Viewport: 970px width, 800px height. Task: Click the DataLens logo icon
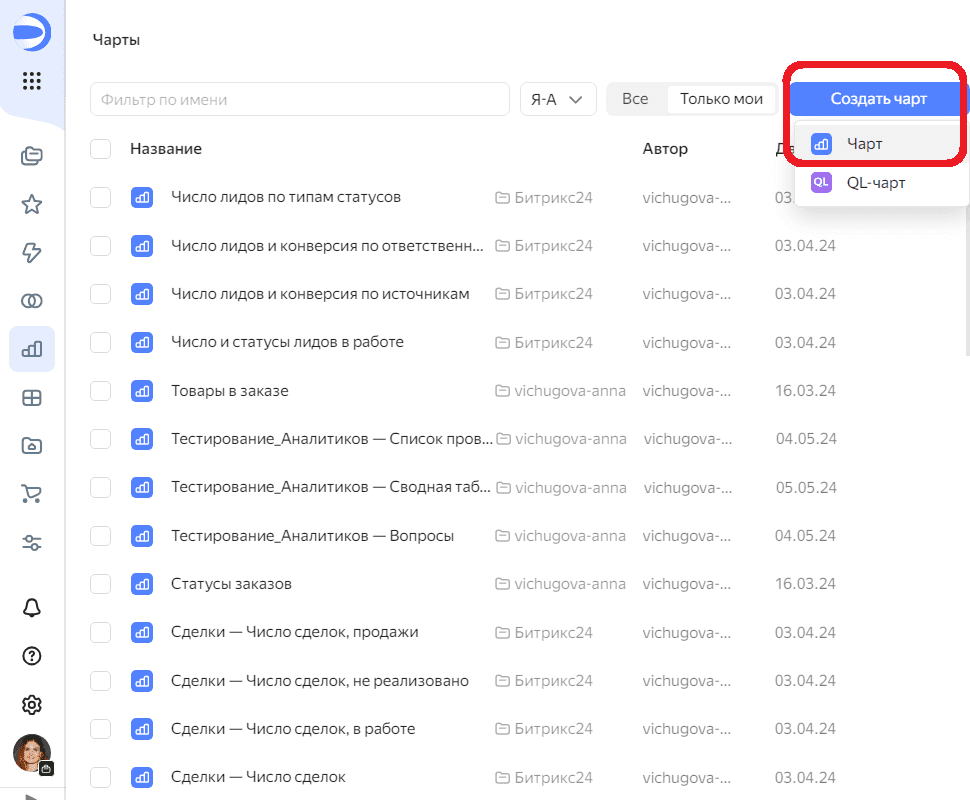coord(32,32)
